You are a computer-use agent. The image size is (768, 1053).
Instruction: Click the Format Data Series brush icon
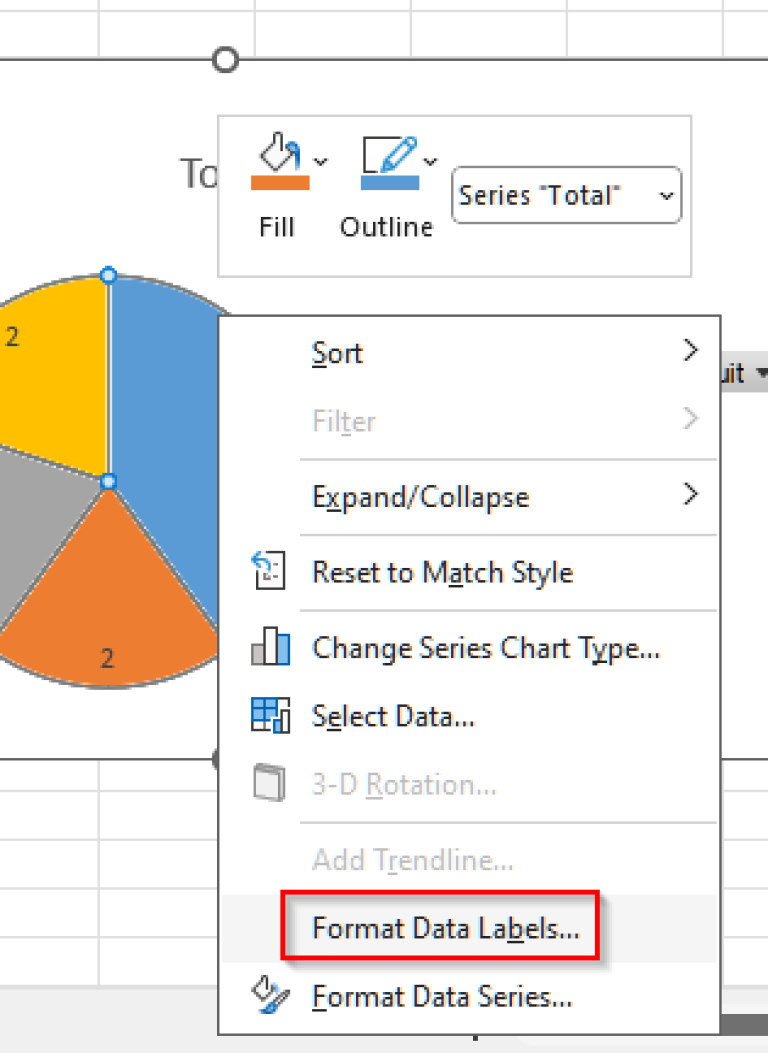[270, 995]
